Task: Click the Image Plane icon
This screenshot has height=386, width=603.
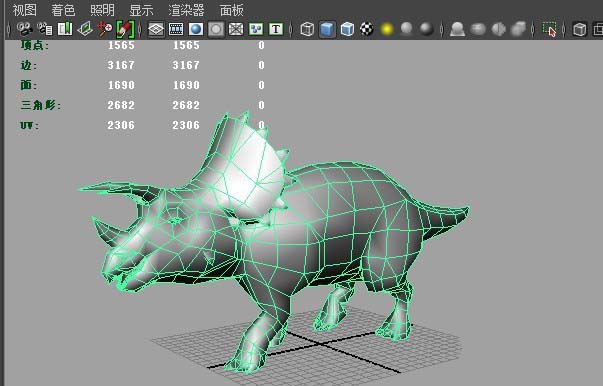Action: click(x=85, y=29)
